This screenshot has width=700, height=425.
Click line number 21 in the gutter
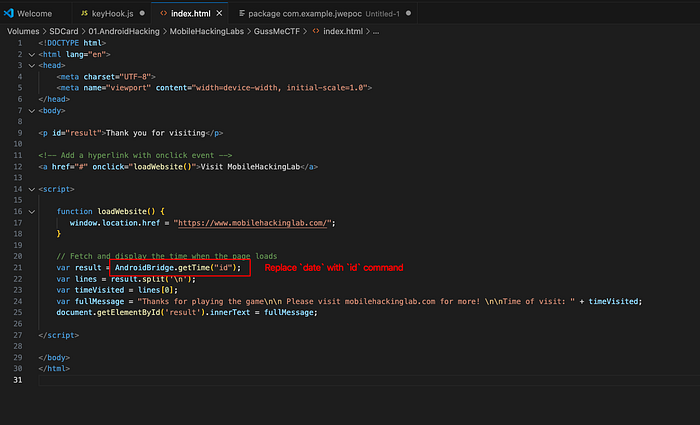coord(17,267)
